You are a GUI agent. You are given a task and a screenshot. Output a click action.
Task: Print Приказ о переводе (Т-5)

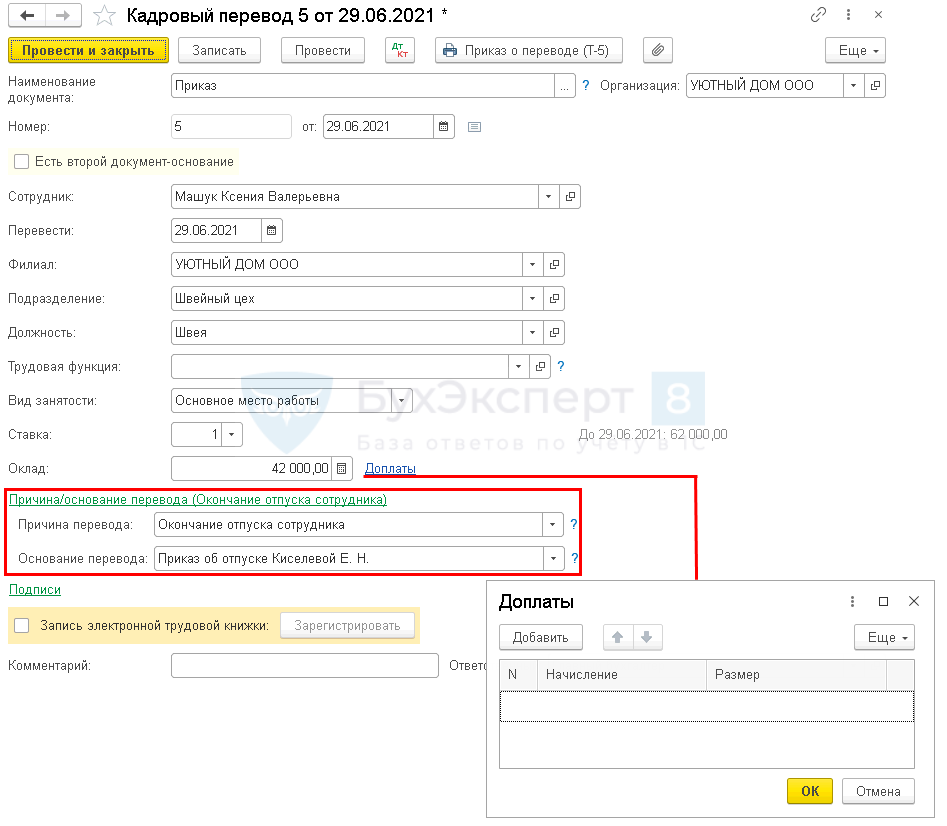[x=528, y=50]
